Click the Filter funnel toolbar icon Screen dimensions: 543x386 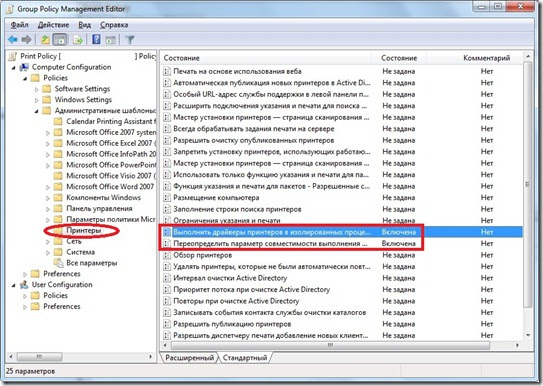130,40
